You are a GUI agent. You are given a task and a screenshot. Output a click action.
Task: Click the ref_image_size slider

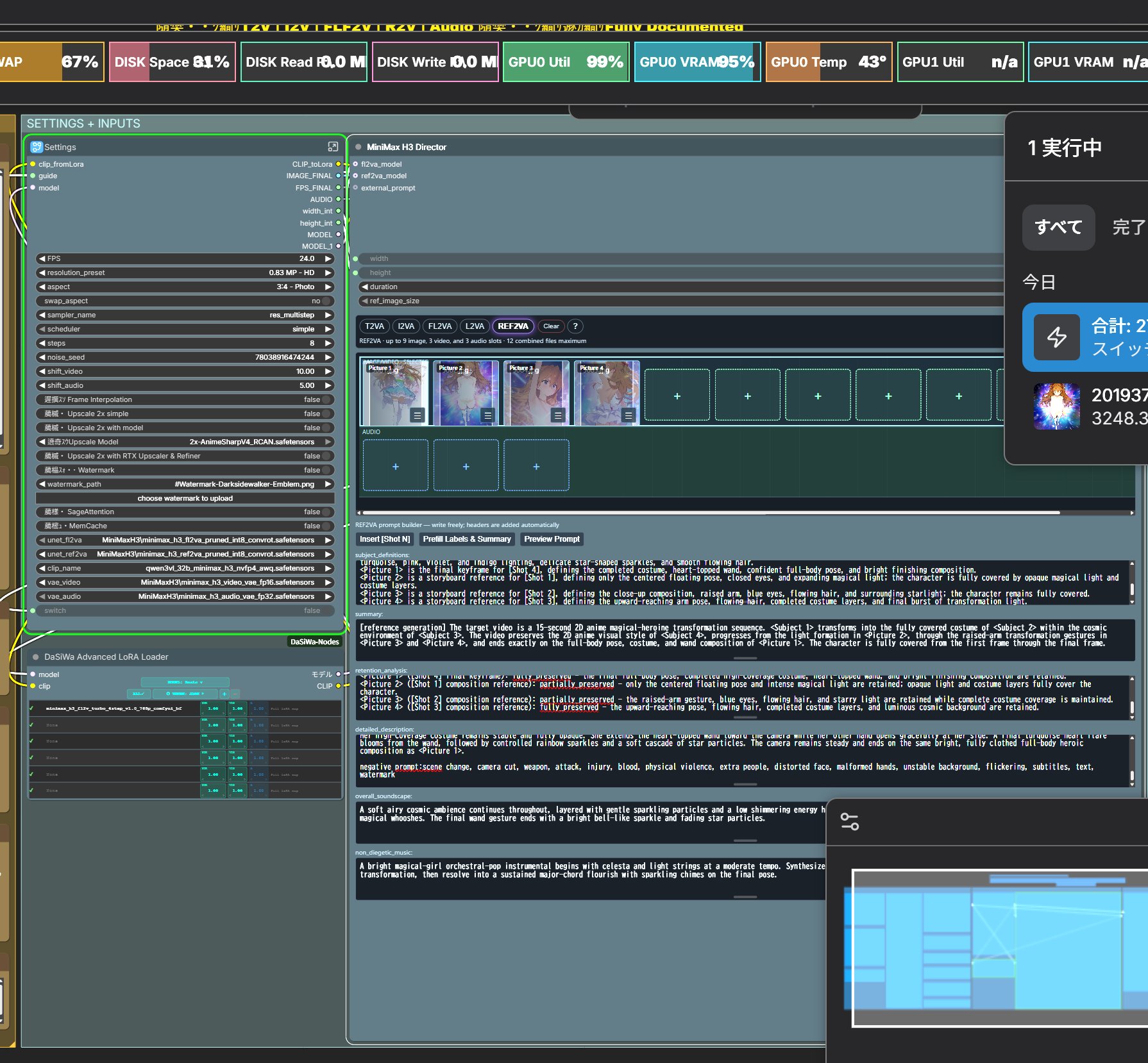681,301
